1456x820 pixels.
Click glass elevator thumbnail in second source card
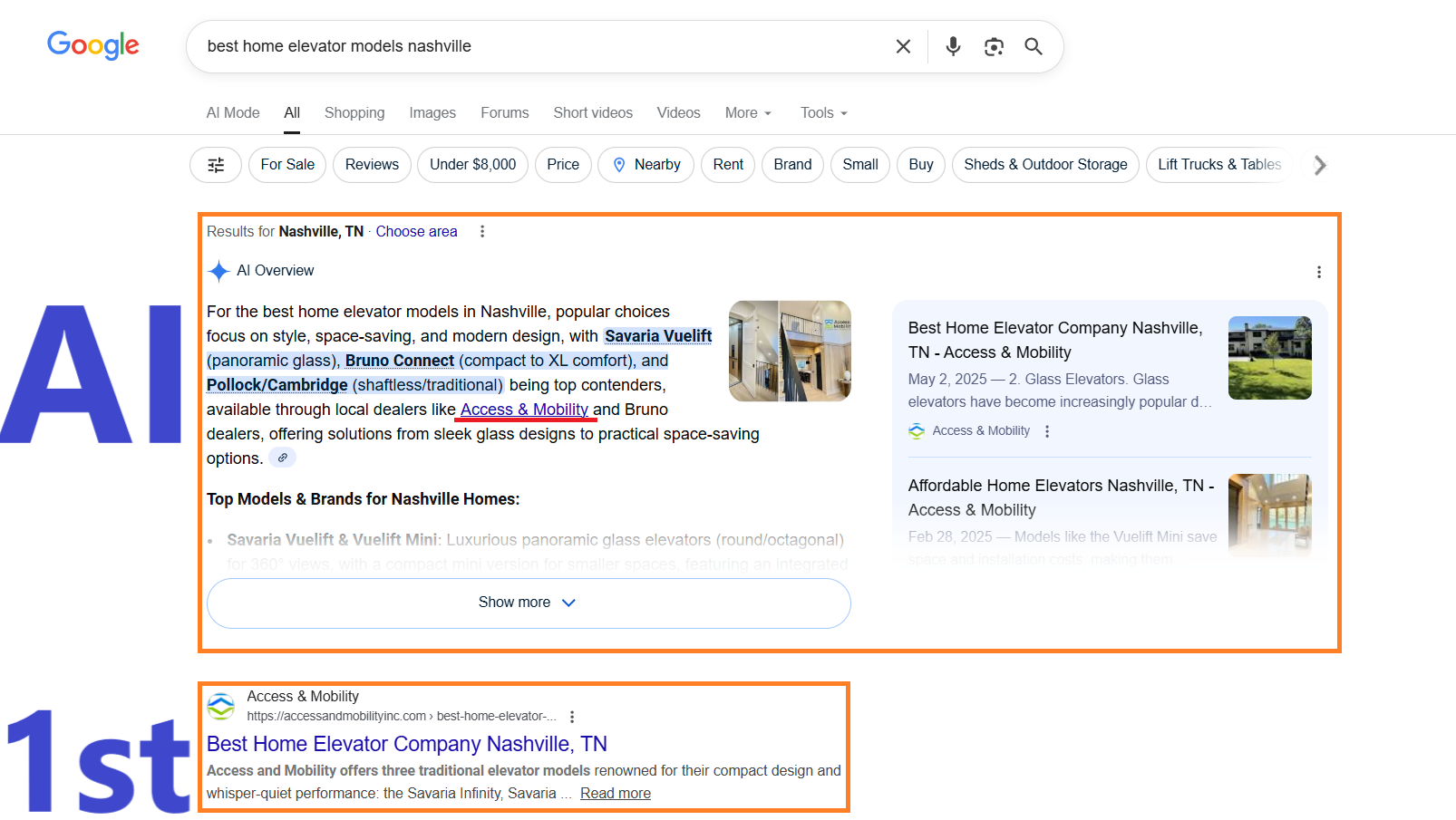pos(1269,515)
